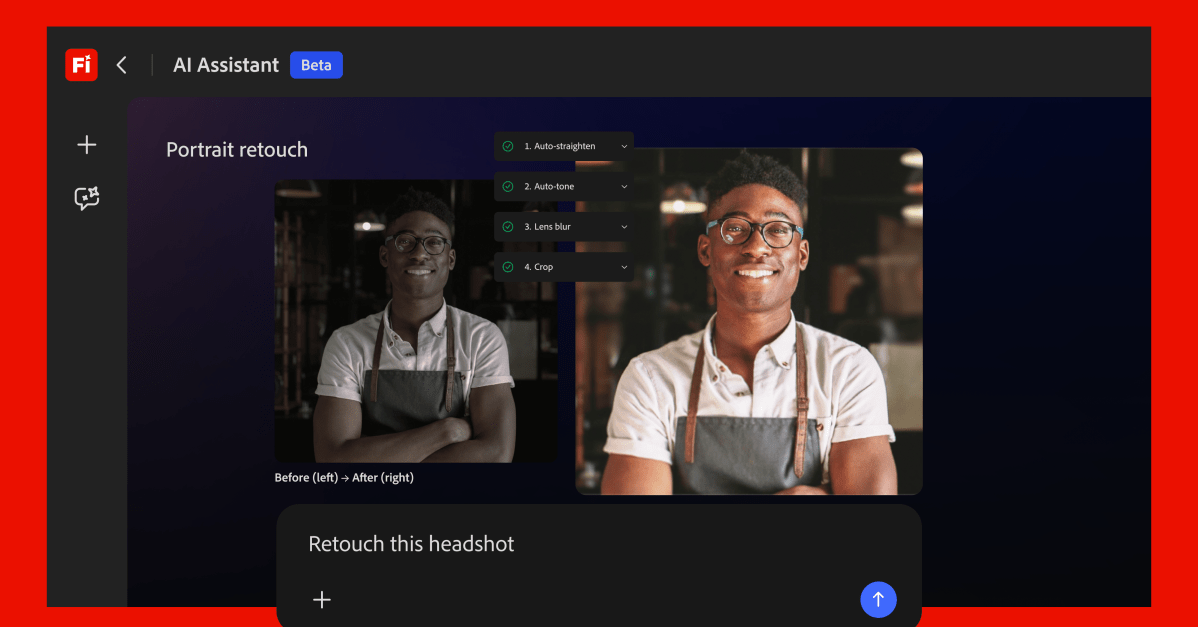Click the 'Before (left) → After (right)' caption
This screenshot has height=627, width=1198.
[x=345, y=477]
